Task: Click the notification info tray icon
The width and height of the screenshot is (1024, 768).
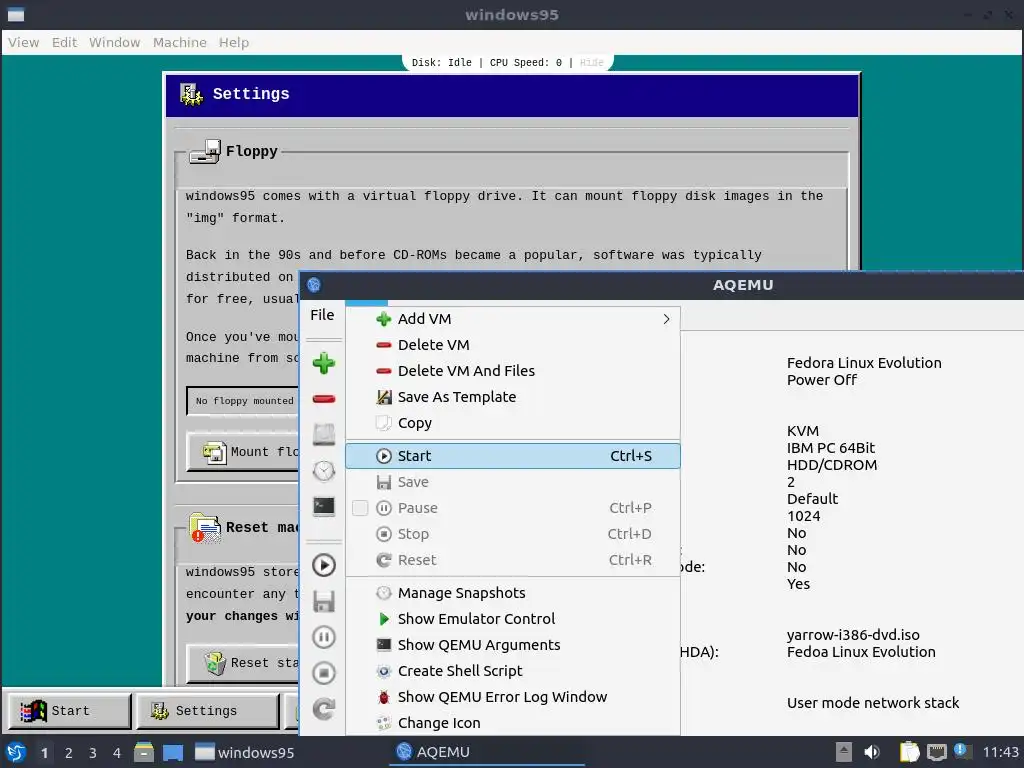Action: [961, 751]
